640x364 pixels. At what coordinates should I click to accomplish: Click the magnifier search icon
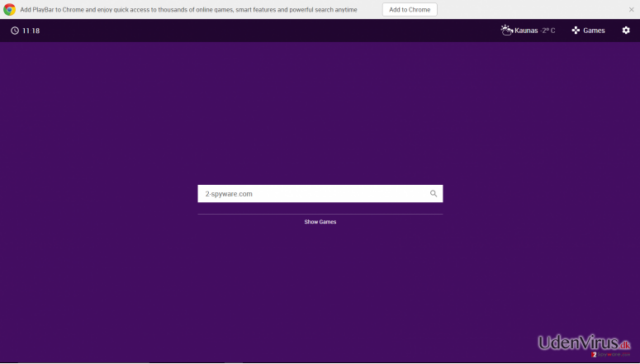pos(433,194)
